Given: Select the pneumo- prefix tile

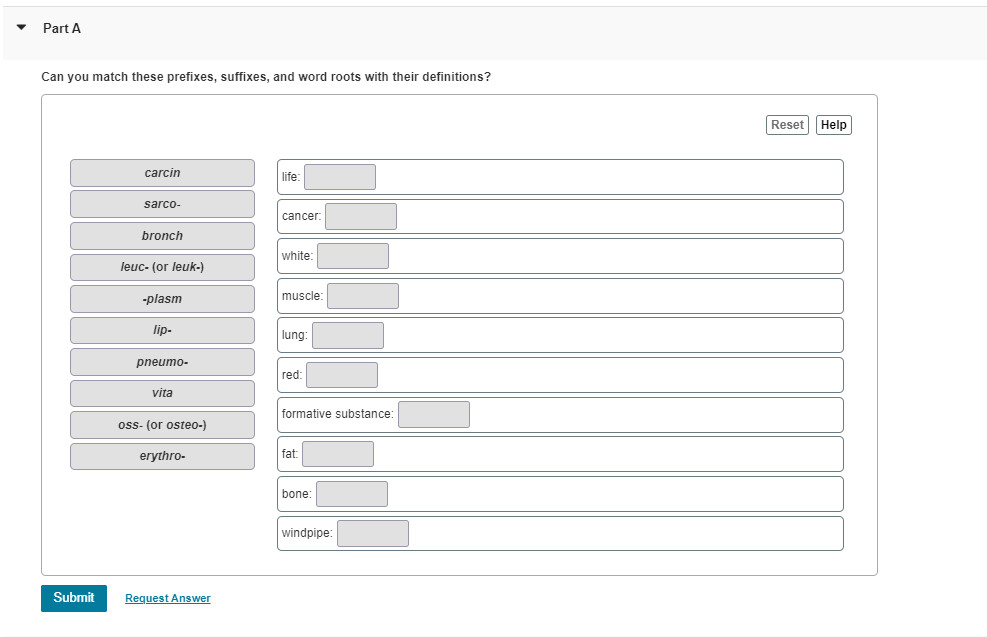Looking at the screenshot, I should coord(162,361).
